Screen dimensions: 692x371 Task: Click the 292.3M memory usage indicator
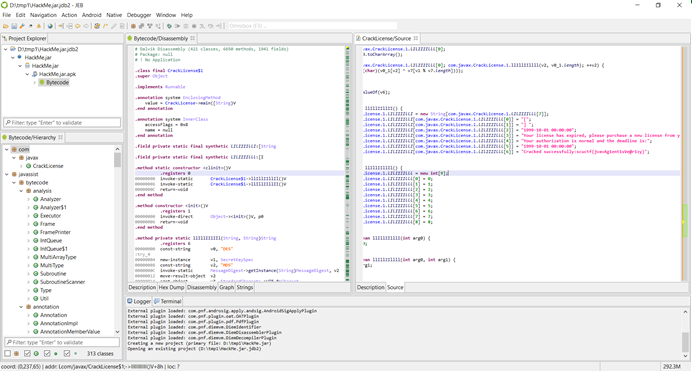point(671,366)
